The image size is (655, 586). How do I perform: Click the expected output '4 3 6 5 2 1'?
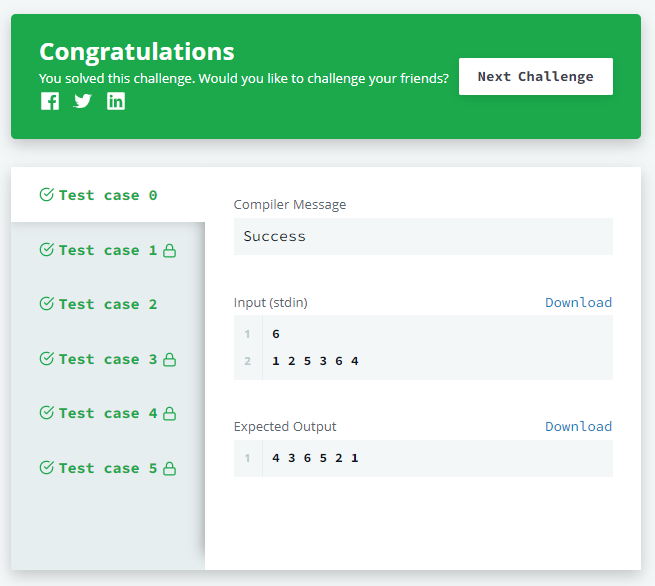point(315,458)
